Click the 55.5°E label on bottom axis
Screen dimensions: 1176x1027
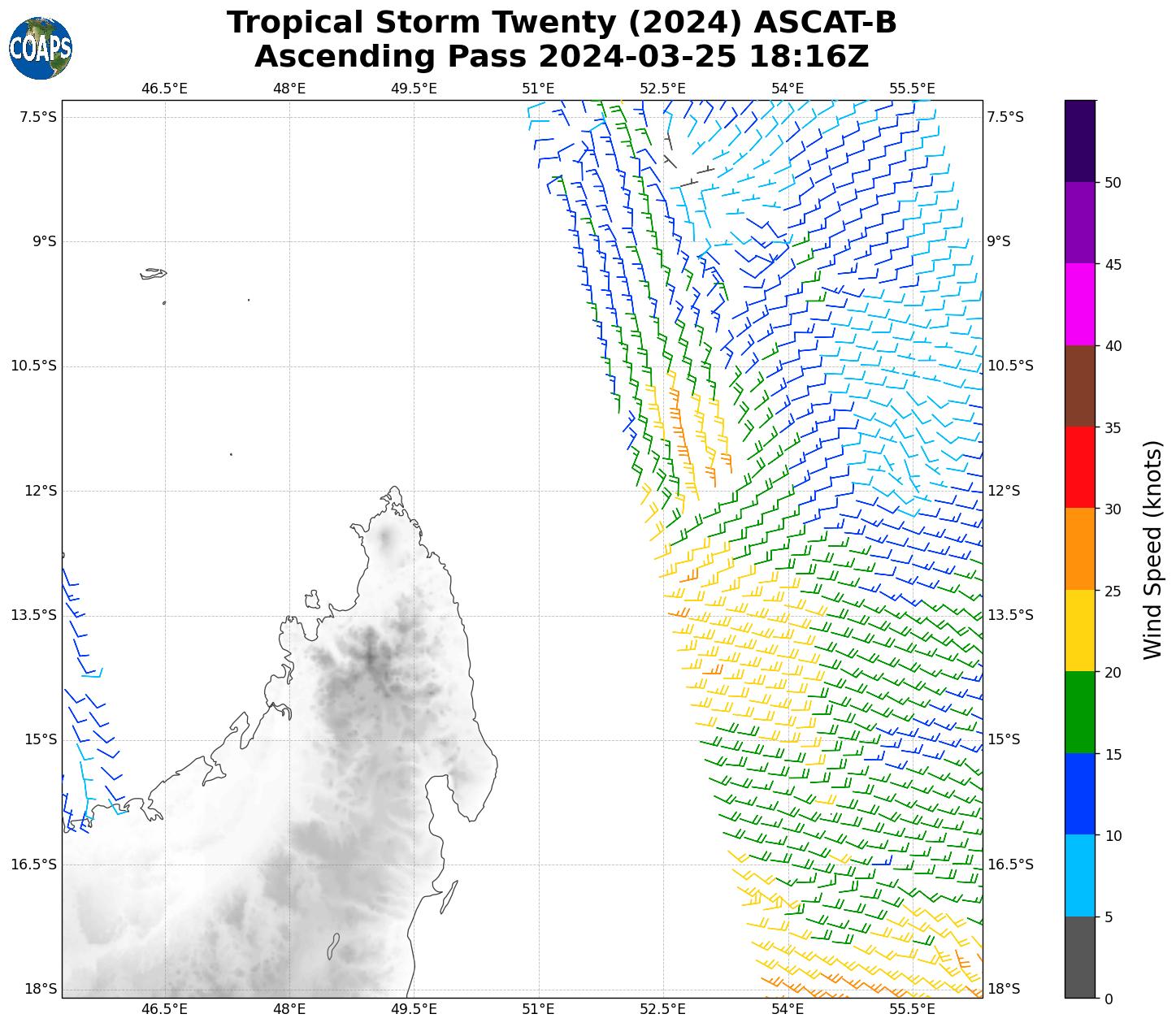912,1009
